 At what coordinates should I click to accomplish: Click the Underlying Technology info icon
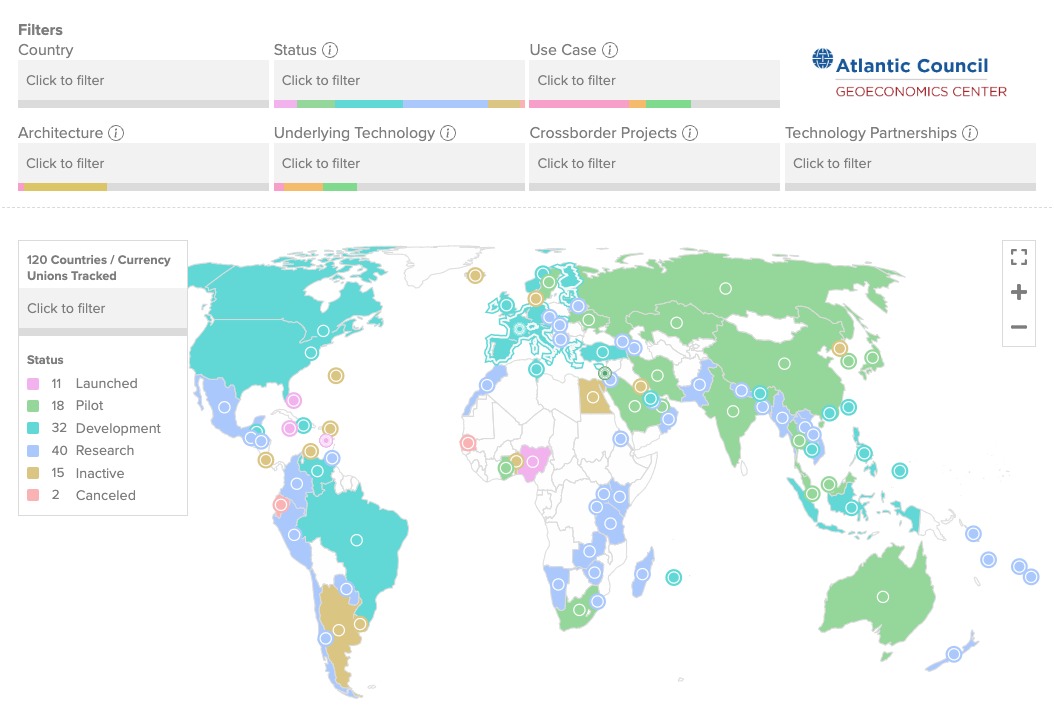point(448,133)
